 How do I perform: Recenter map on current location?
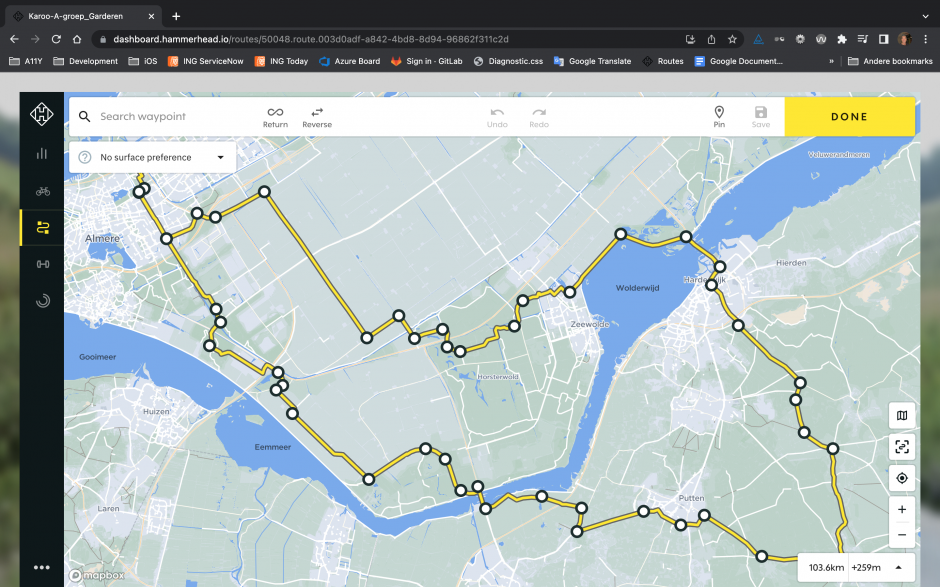[902, 478]
